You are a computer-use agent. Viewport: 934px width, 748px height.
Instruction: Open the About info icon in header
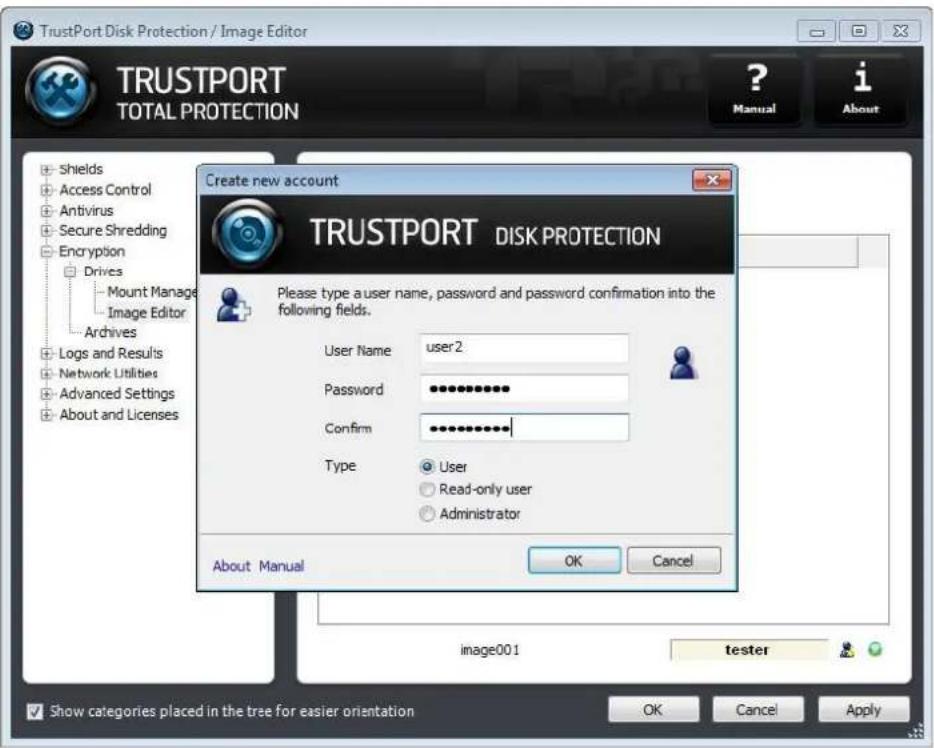860,89
